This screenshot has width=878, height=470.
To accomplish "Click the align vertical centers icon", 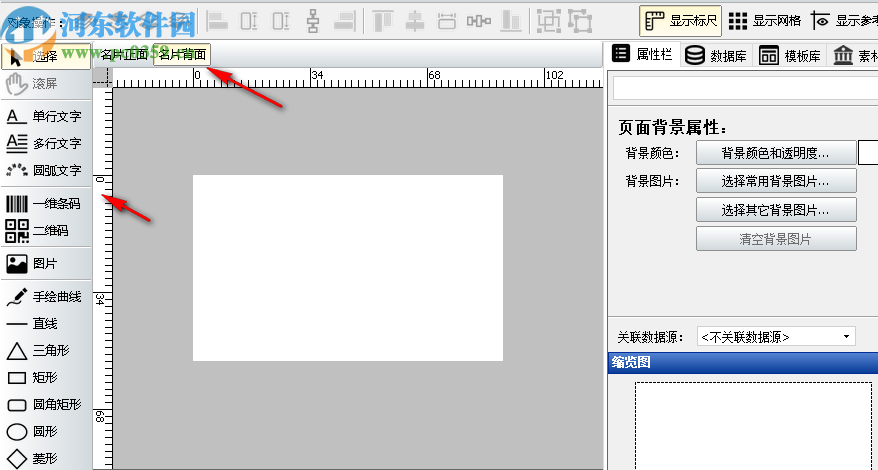I will tap(415, 21).
